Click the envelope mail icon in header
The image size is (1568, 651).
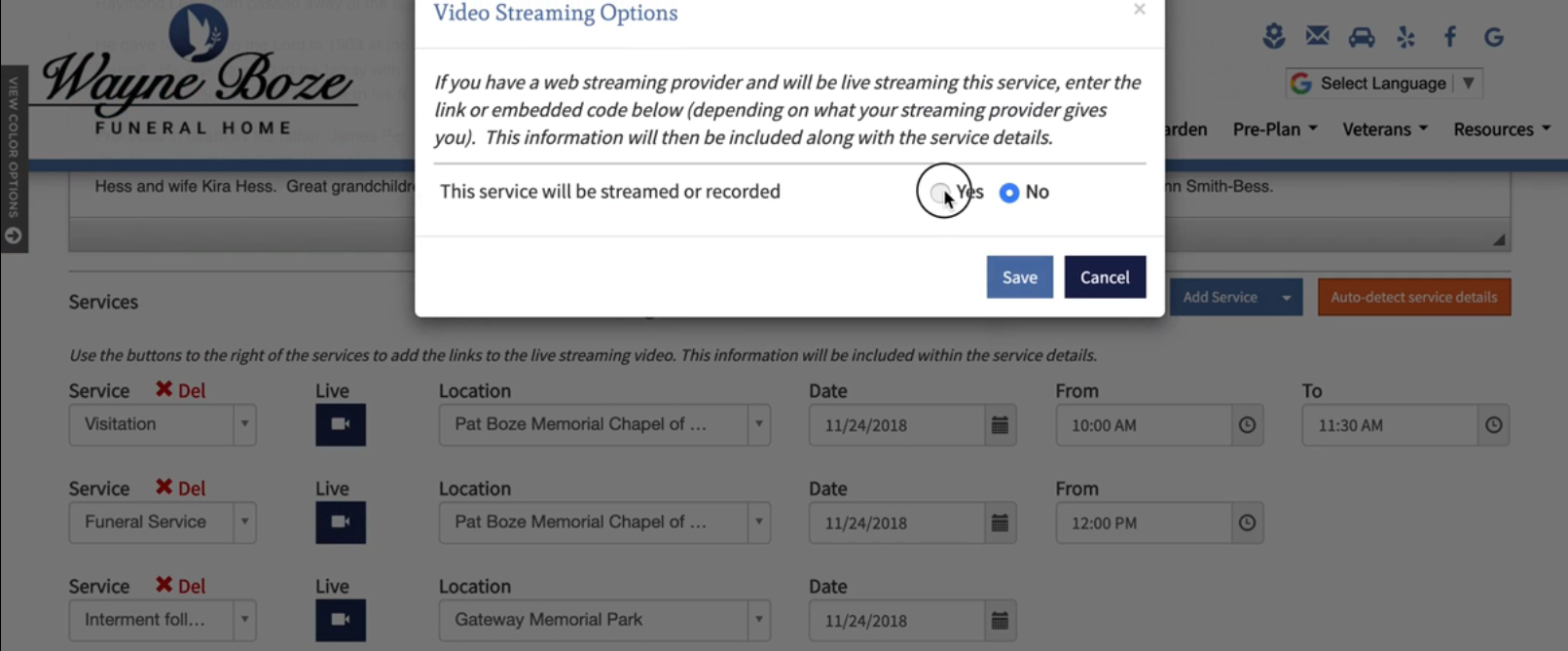pos(1317,37)
